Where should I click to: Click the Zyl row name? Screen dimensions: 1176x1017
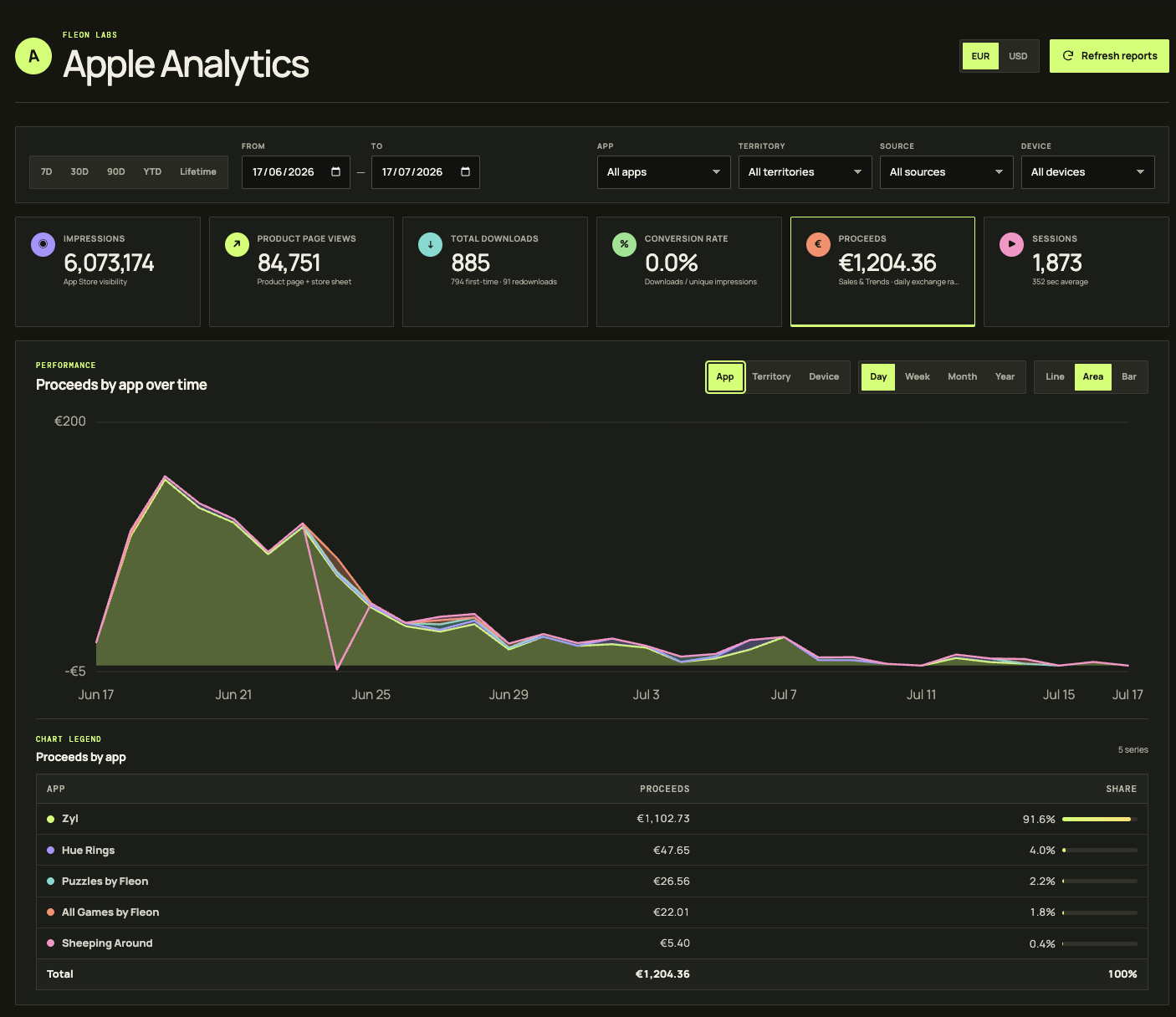70,819
